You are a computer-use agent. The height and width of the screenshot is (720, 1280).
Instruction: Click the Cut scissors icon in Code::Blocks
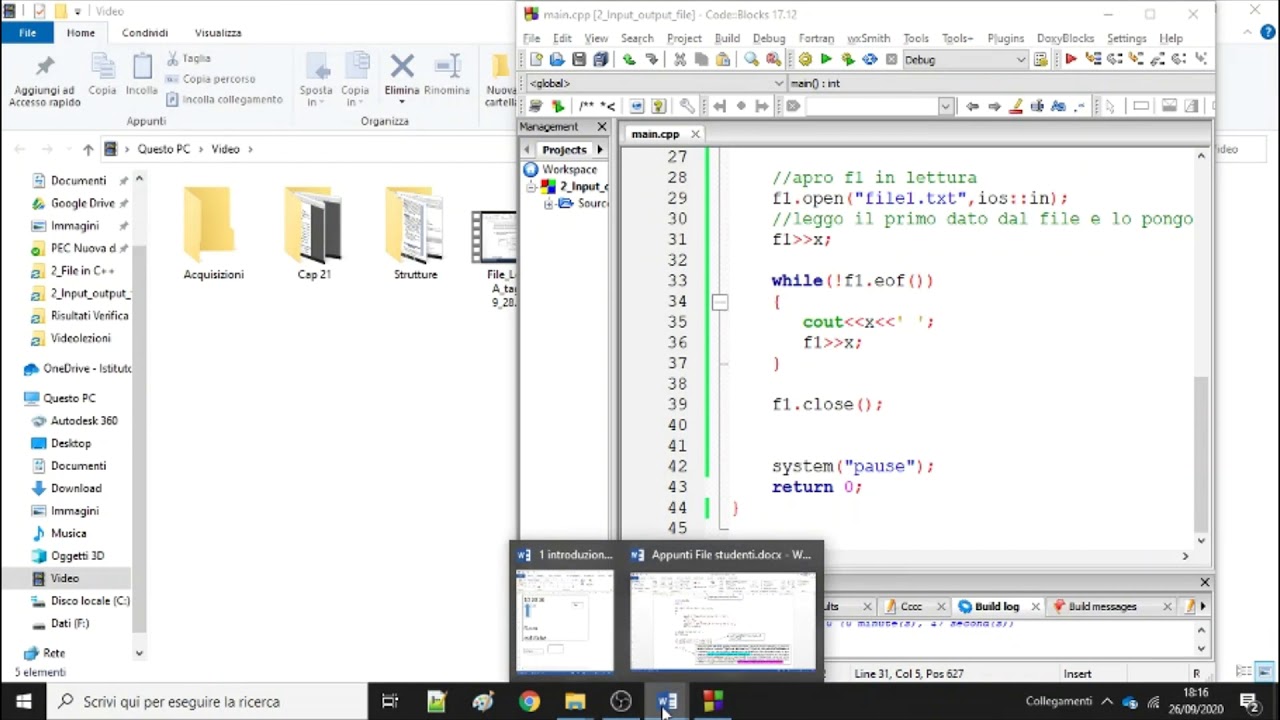point(680,60)
